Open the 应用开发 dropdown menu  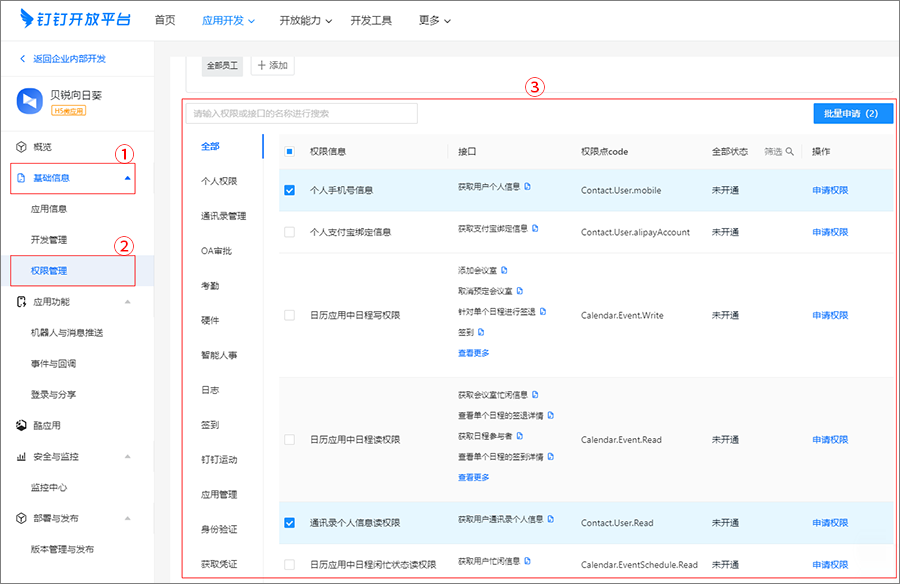(228, 20)
